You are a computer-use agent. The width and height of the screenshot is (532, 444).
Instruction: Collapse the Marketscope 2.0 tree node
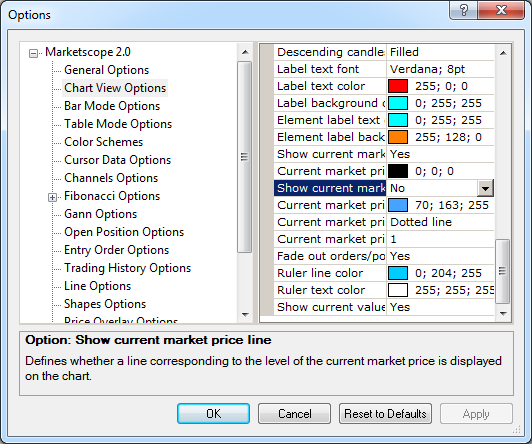[x=33, y=53]
